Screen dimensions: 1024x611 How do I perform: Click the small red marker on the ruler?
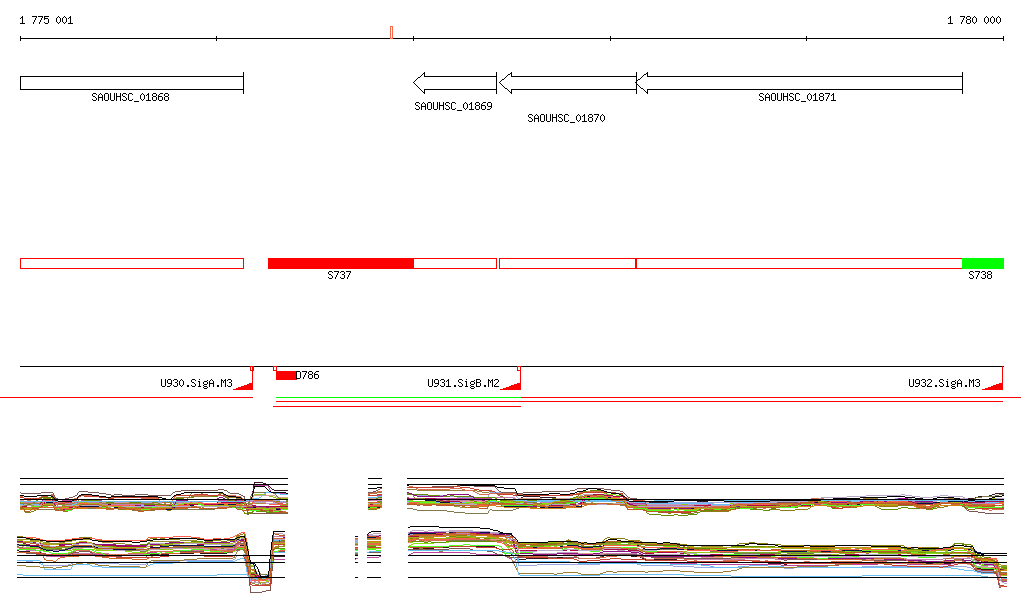[x=391, y=33]
